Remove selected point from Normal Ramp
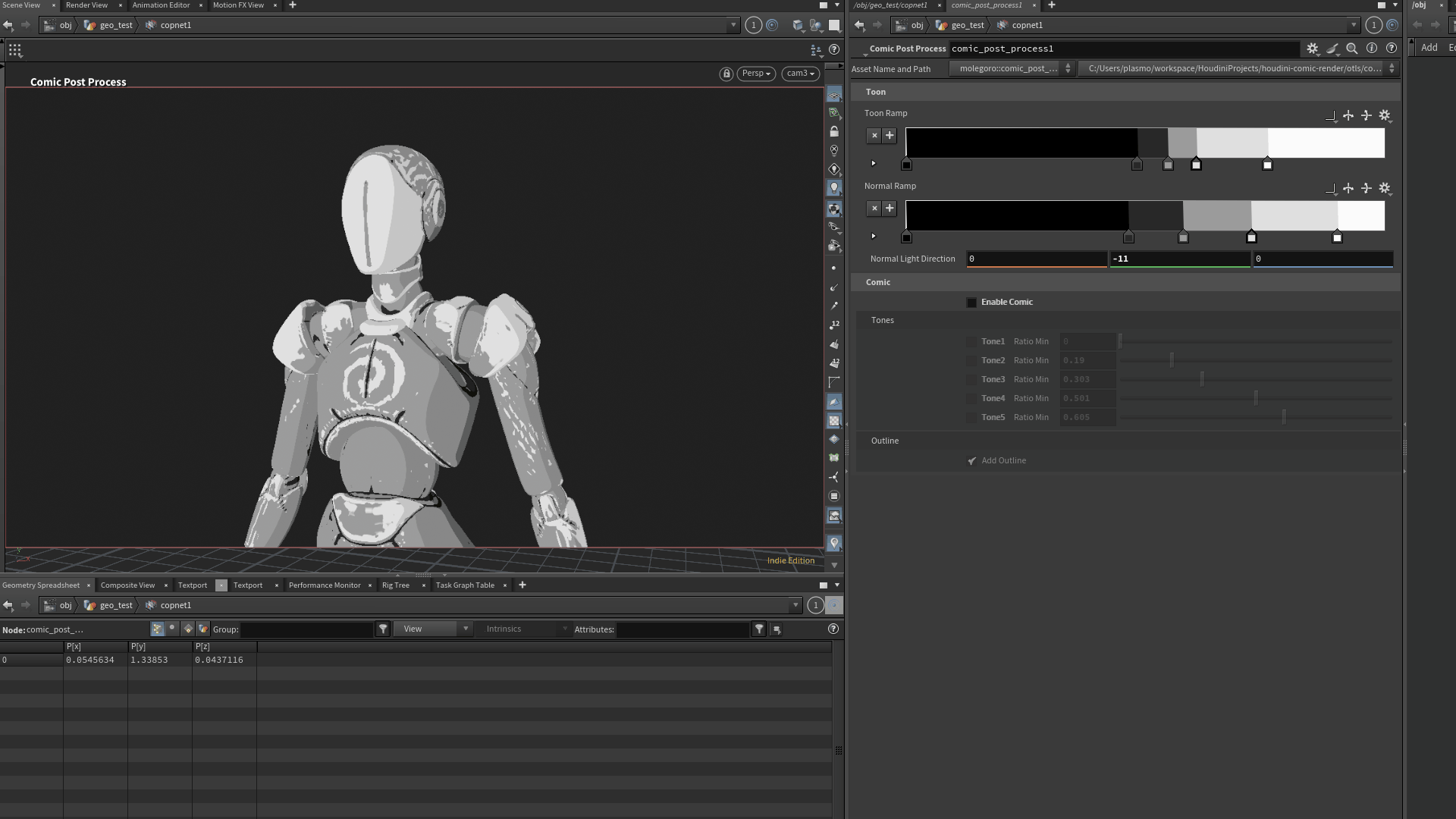The width and height of the screenshot is (1456, 819). coord(874,209)
